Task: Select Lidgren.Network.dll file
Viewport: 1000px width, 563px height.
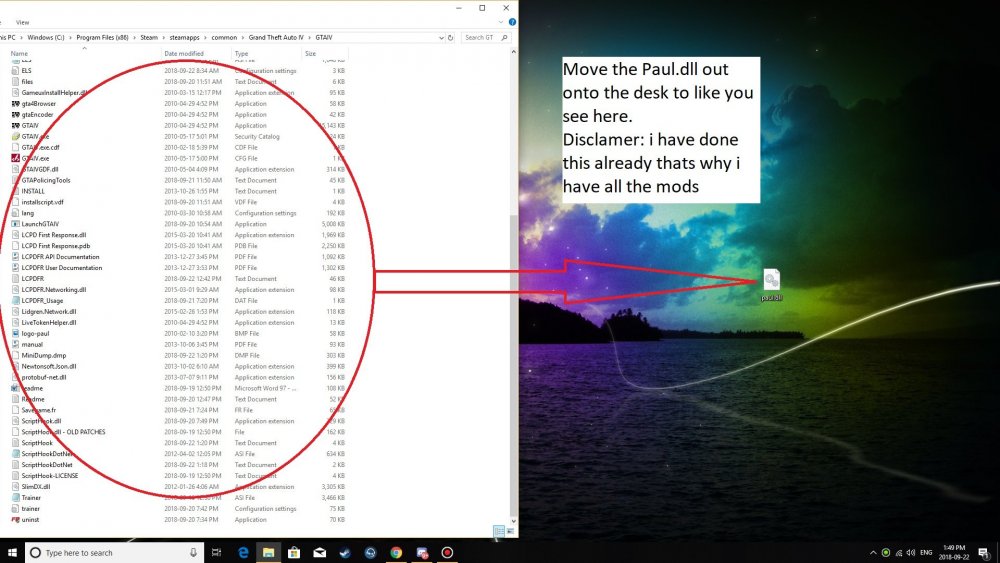Action: tap(48, 312)
